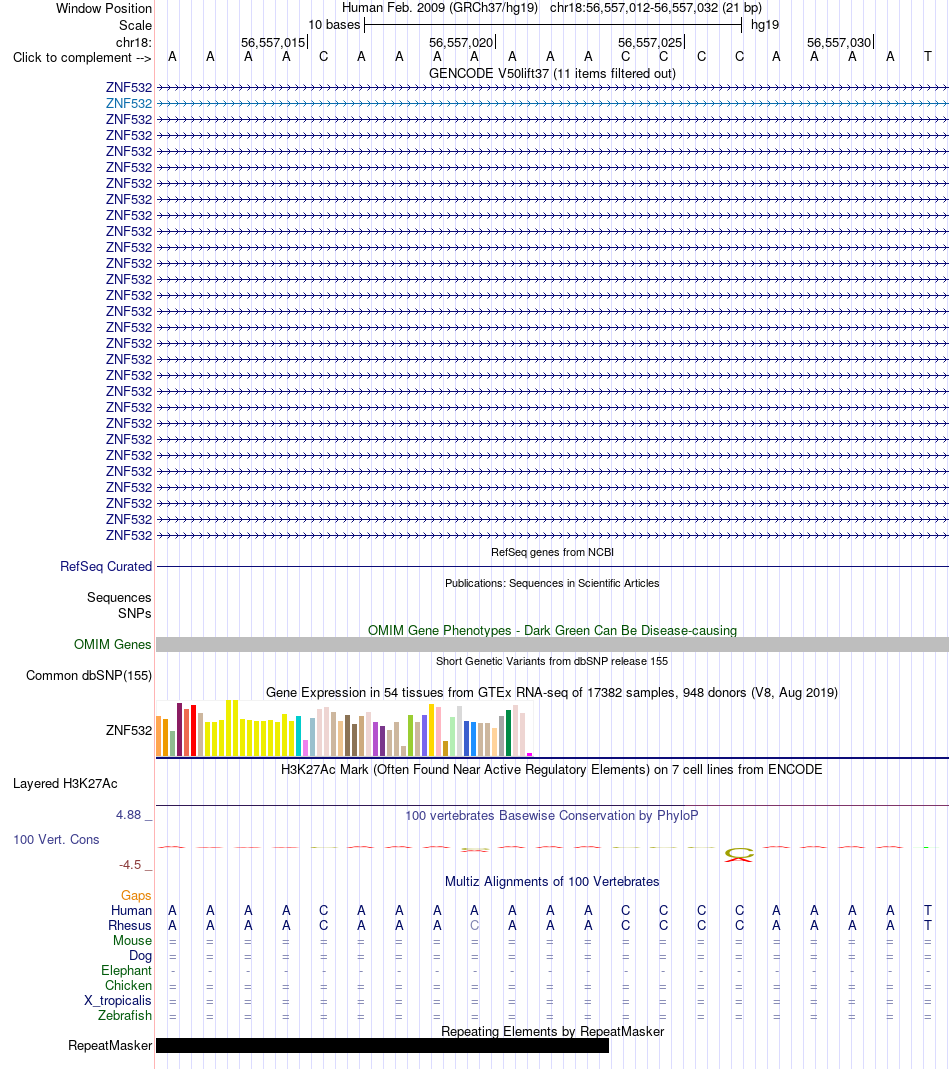The width and height of the screenshot is (950, 1069).
Task: Click the T base in the complement sequence row
Action: coord(927,57)
